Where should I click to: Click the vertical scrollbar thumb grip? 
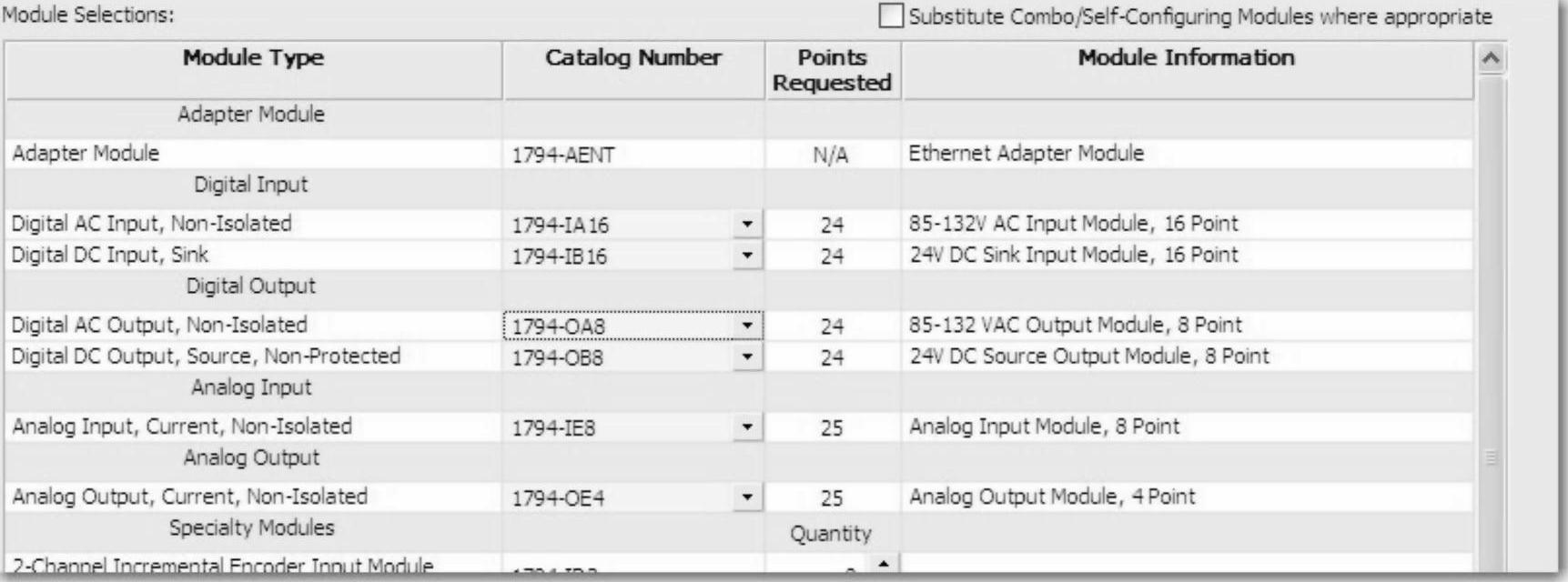(1491, 457)
